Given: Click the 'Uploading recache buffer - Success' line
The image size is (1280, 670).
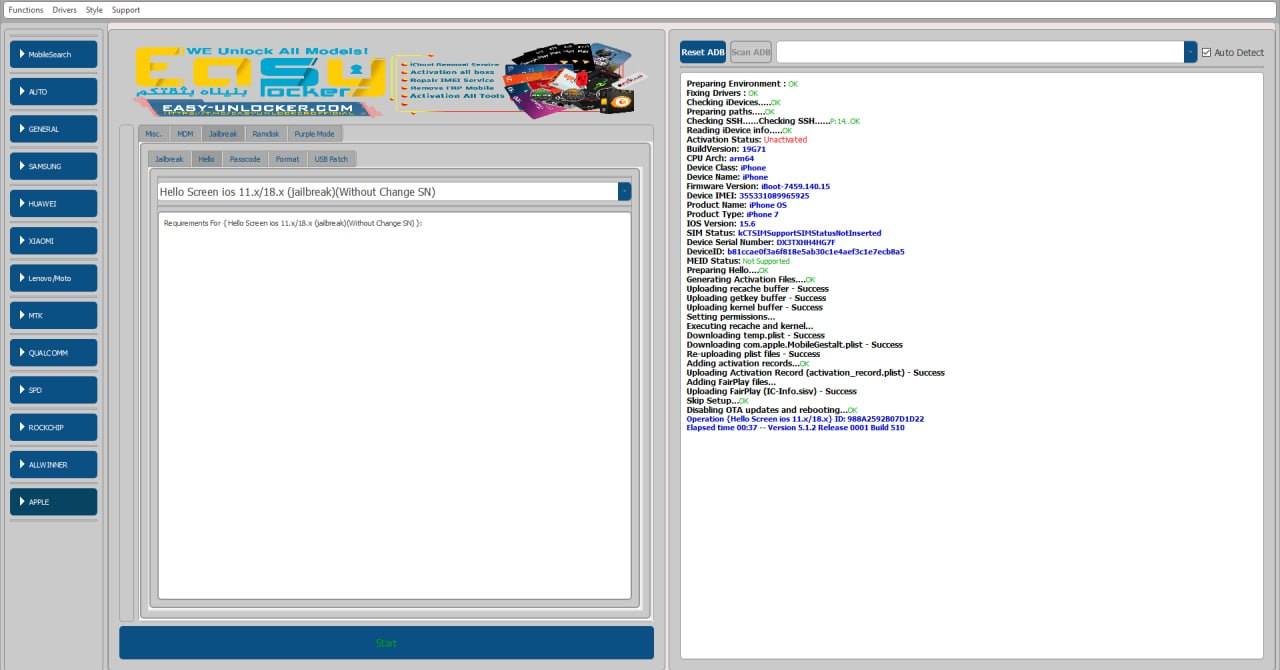Looking at the screenshot, I should 757,289.
